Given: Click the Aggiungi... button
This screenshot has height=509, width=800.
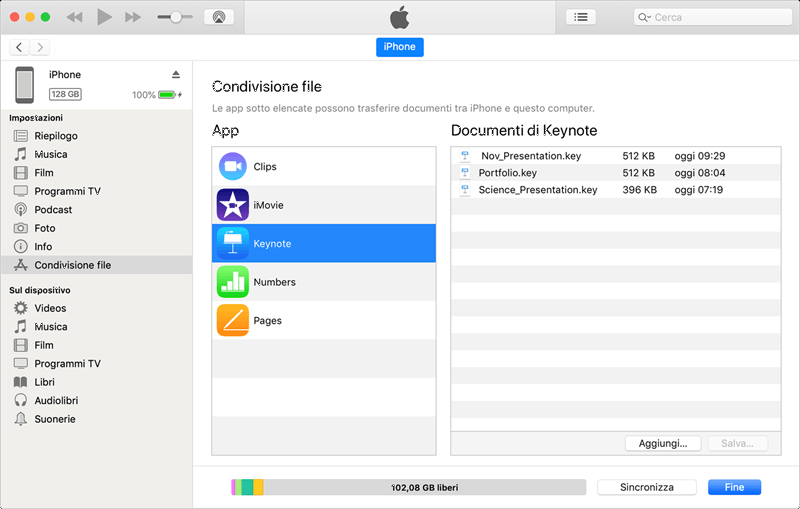Looking at the screenshot, I should 662,443.
